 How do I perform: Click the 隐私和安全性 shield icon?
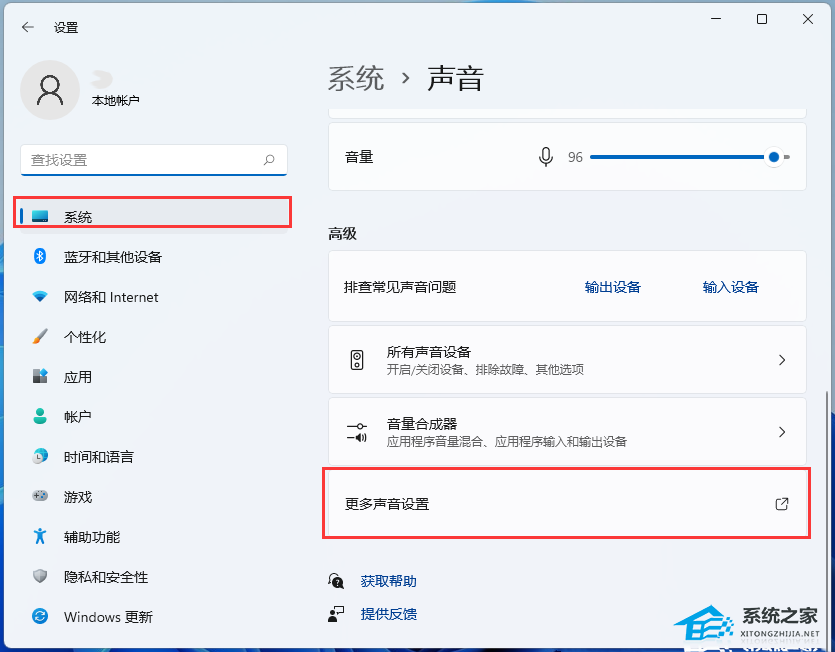(40, 576)
